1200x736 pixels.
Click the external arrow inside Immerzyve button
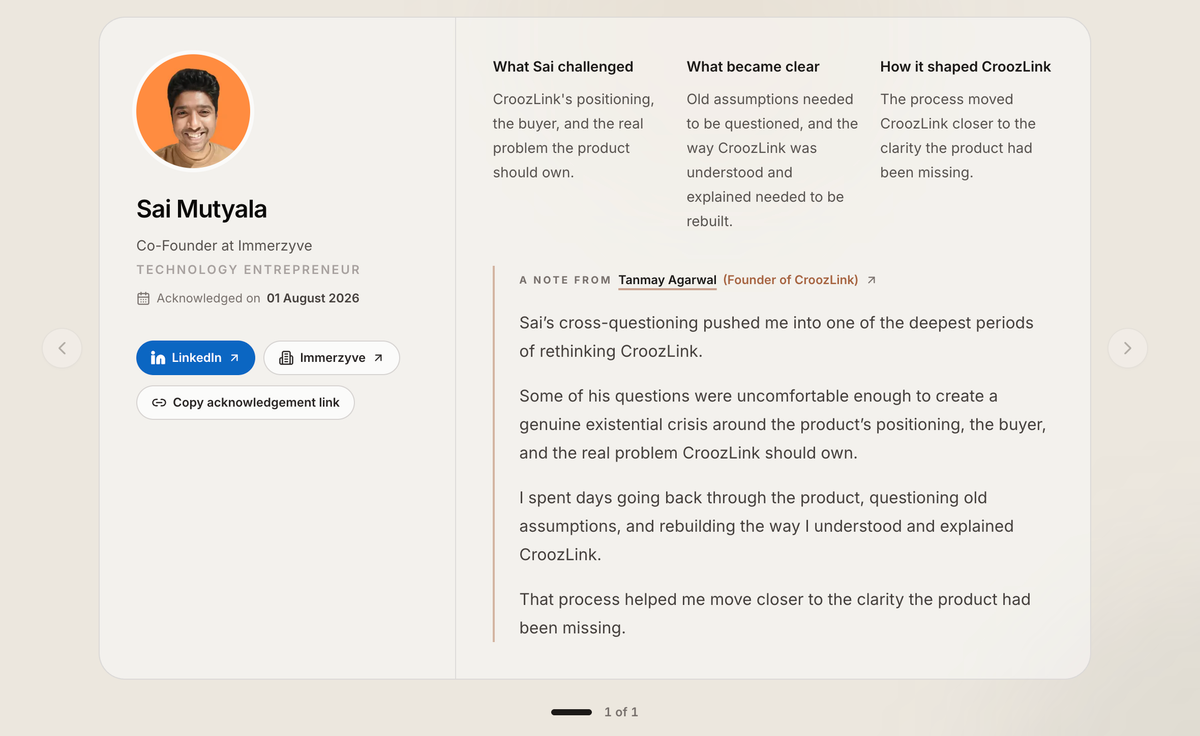point(378,358)
